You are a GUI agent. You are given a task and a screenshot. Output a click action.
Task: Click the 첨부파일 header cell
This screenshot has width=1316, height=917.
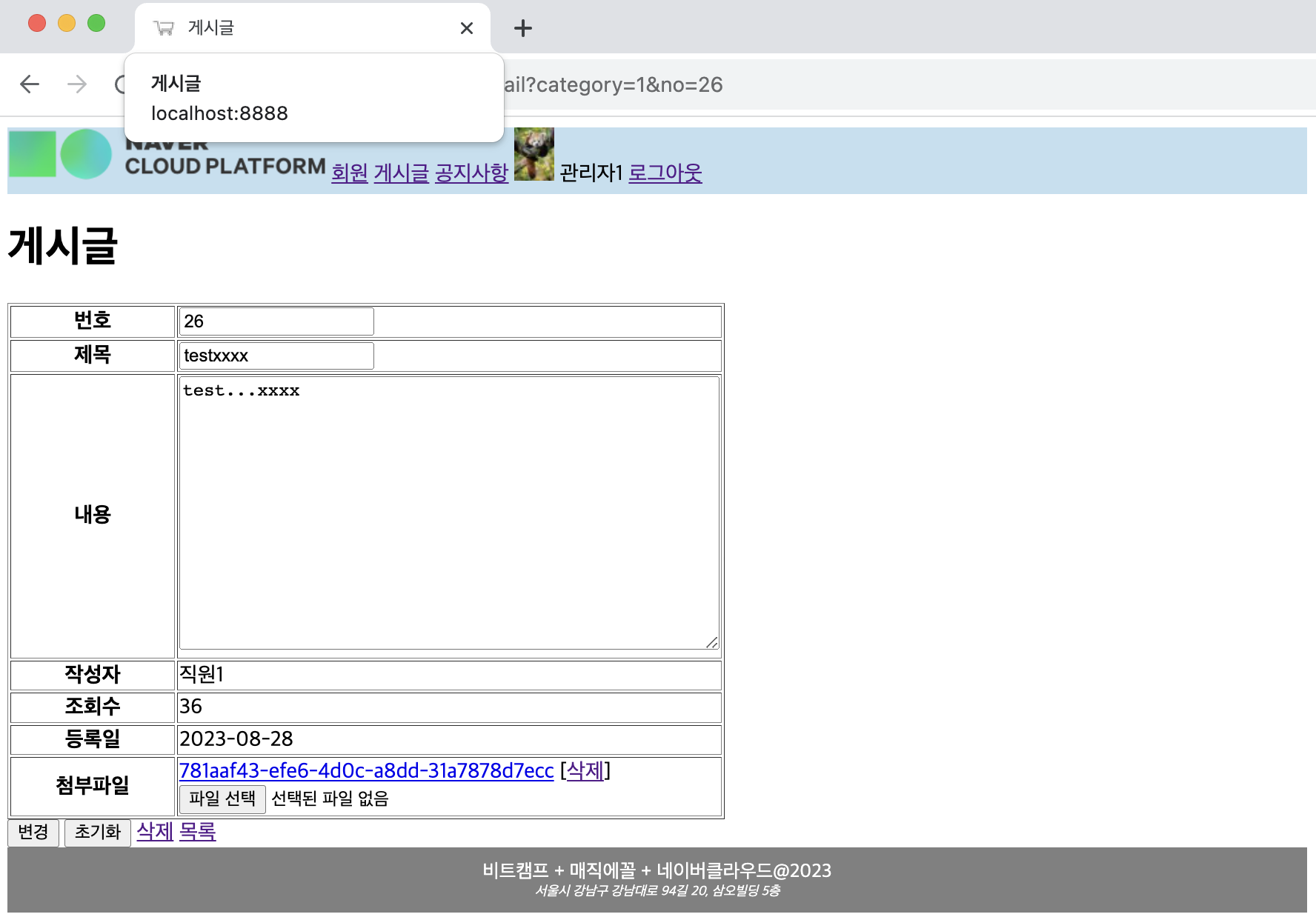click(x=93, y=787)
